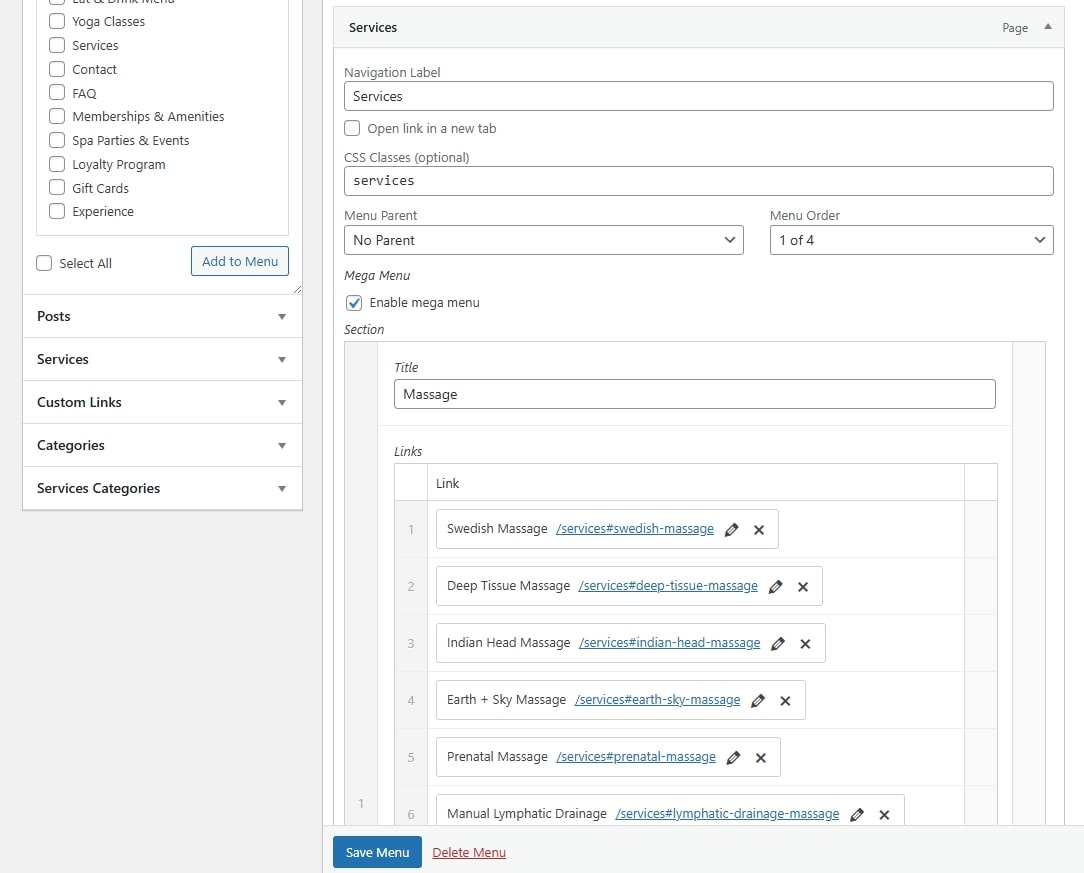
Task: Check the Yoga Classes page checkbox
Action: click(57, 21)
